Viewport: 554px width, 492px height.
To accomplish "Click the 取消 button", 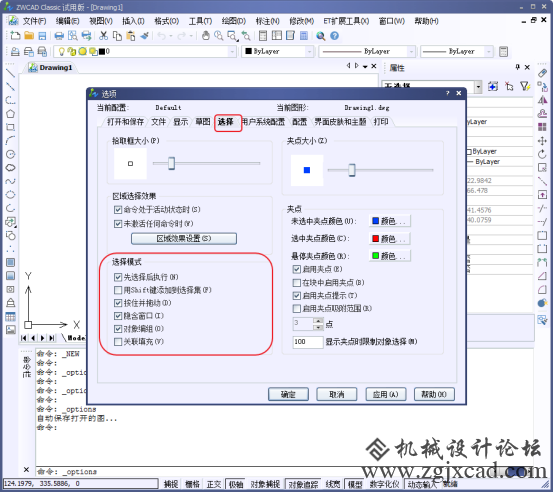I will click(337, 394).
